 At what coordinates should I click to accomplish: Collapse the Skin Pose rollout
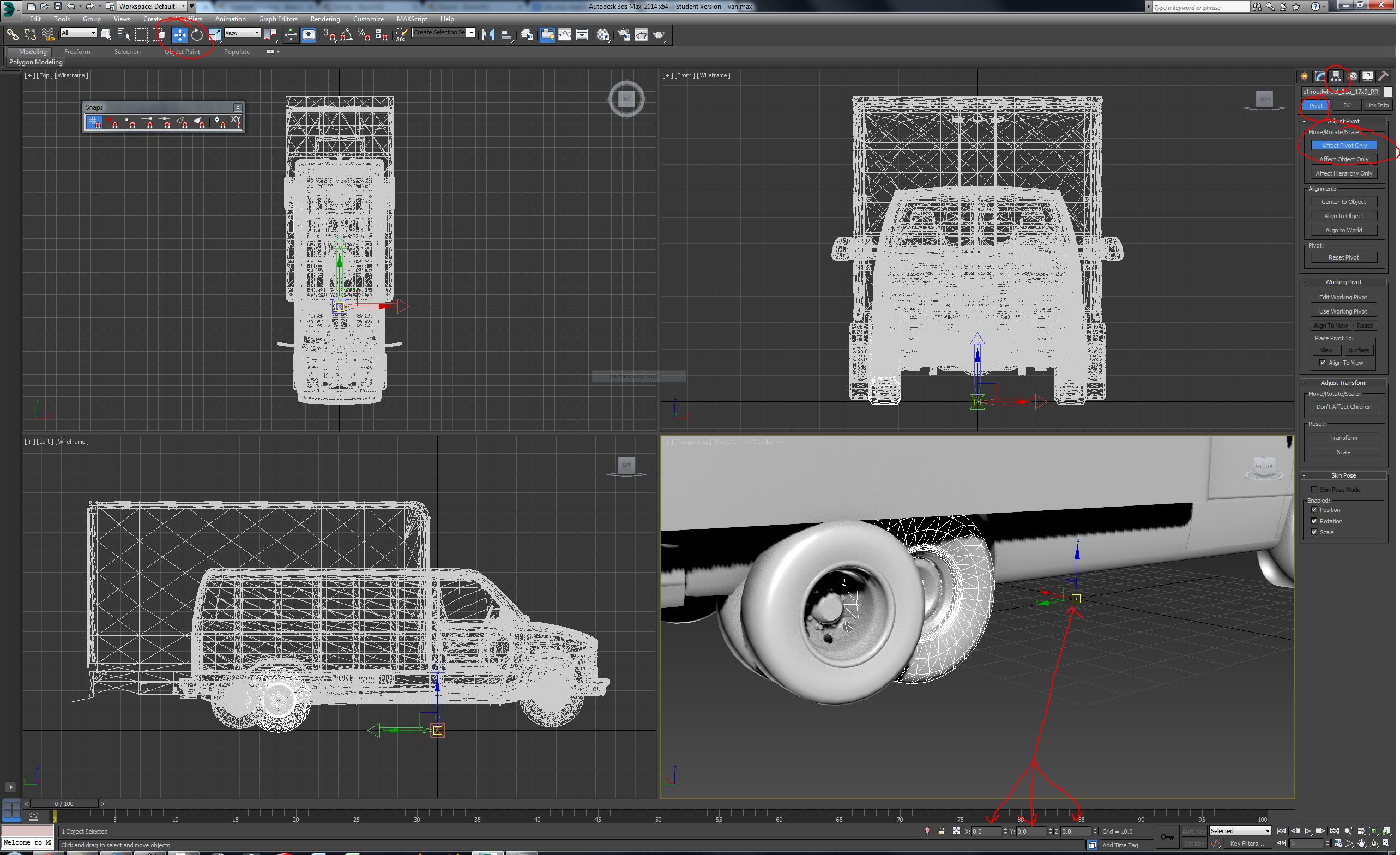click(1344, 475)
